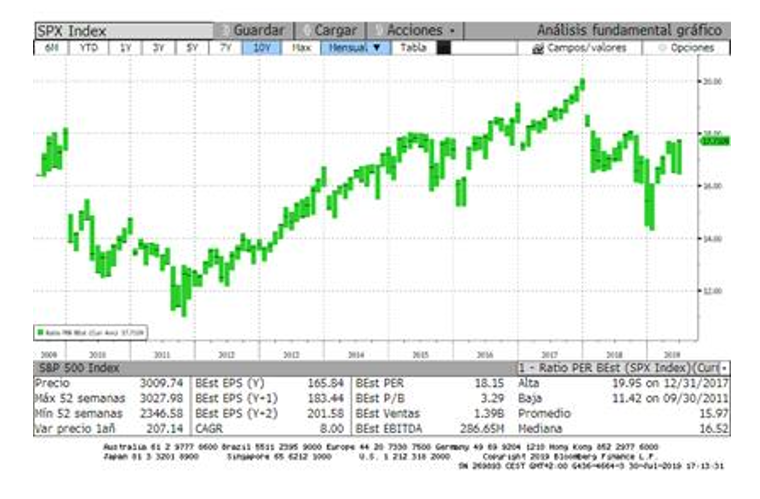Click the Cargar button
Screen dimensions: 760x499
point(331,31)
